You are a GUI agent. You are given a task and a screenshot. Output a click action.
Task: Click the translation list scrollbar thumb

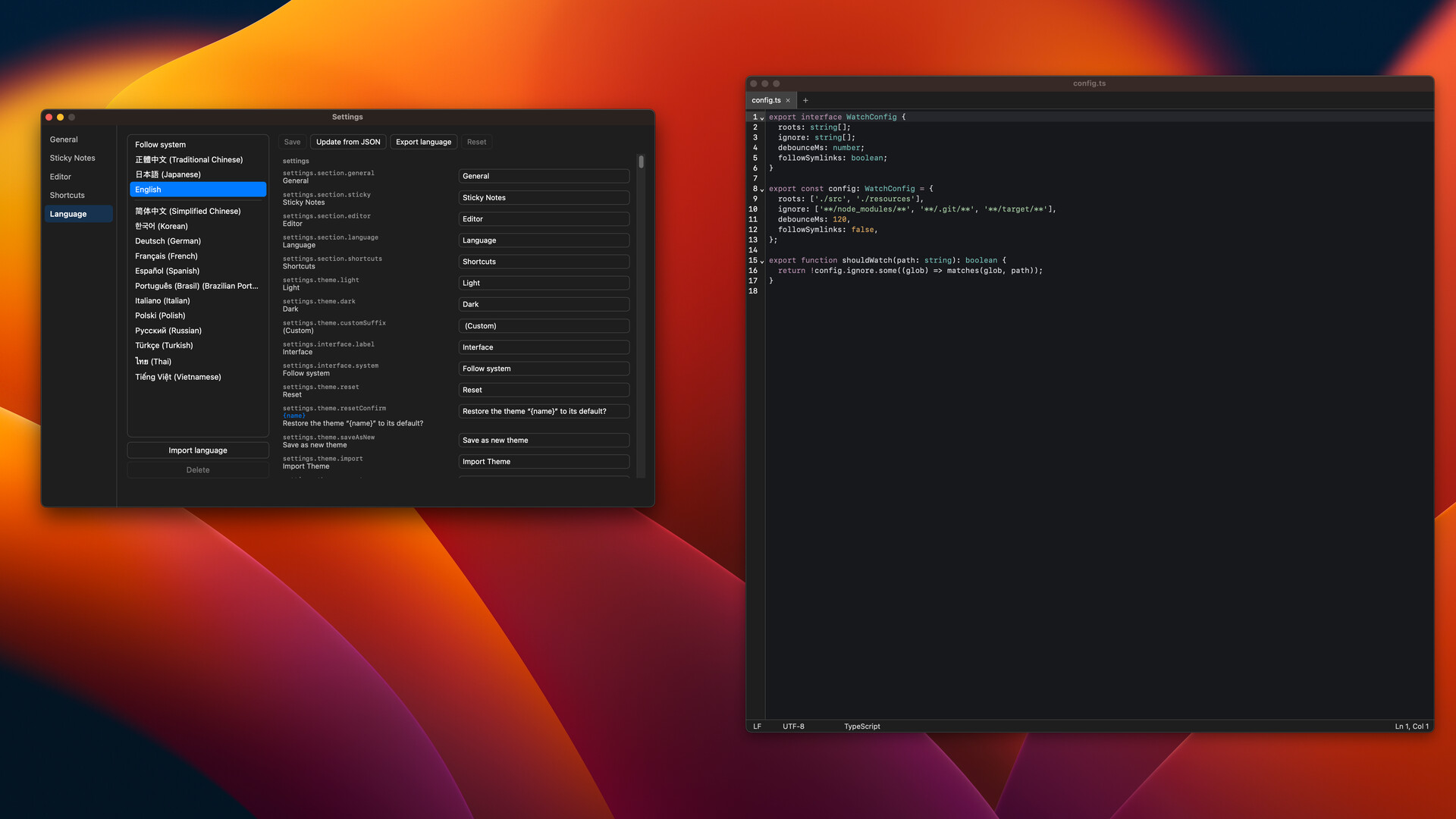641,162
